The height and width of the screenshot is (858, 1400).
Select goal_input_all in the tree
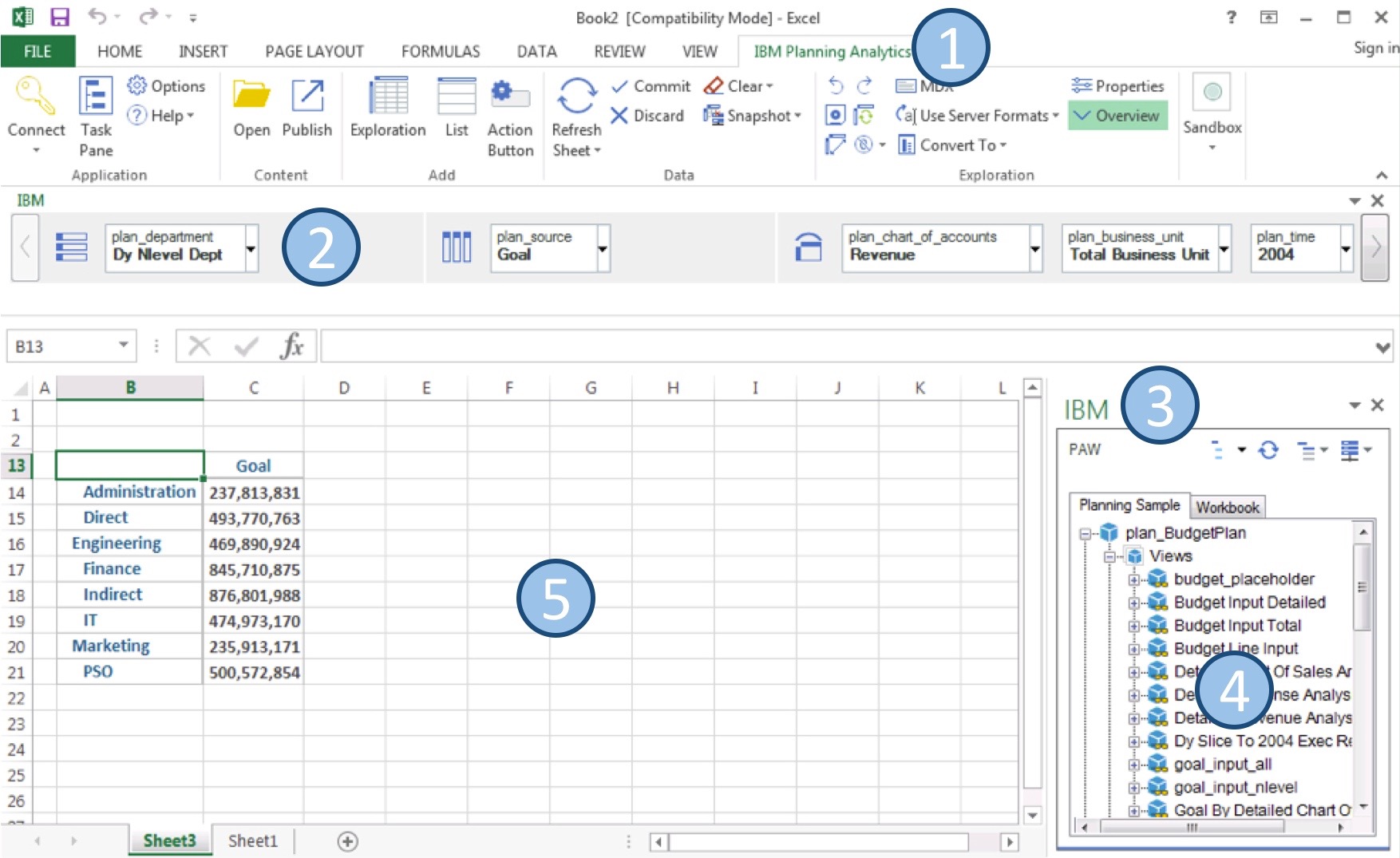(x=1222, y=765)
